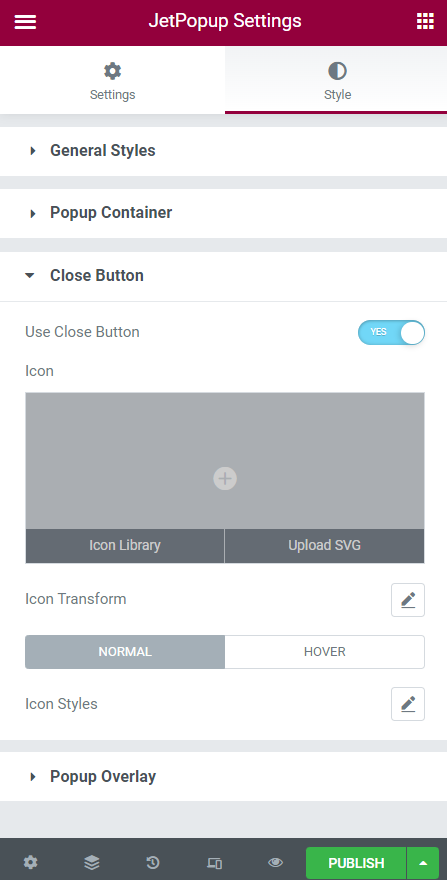Open the hamburger menu icon
Image resolution: width=447 pixels, height=880 pixels.
tap(25, 22)
